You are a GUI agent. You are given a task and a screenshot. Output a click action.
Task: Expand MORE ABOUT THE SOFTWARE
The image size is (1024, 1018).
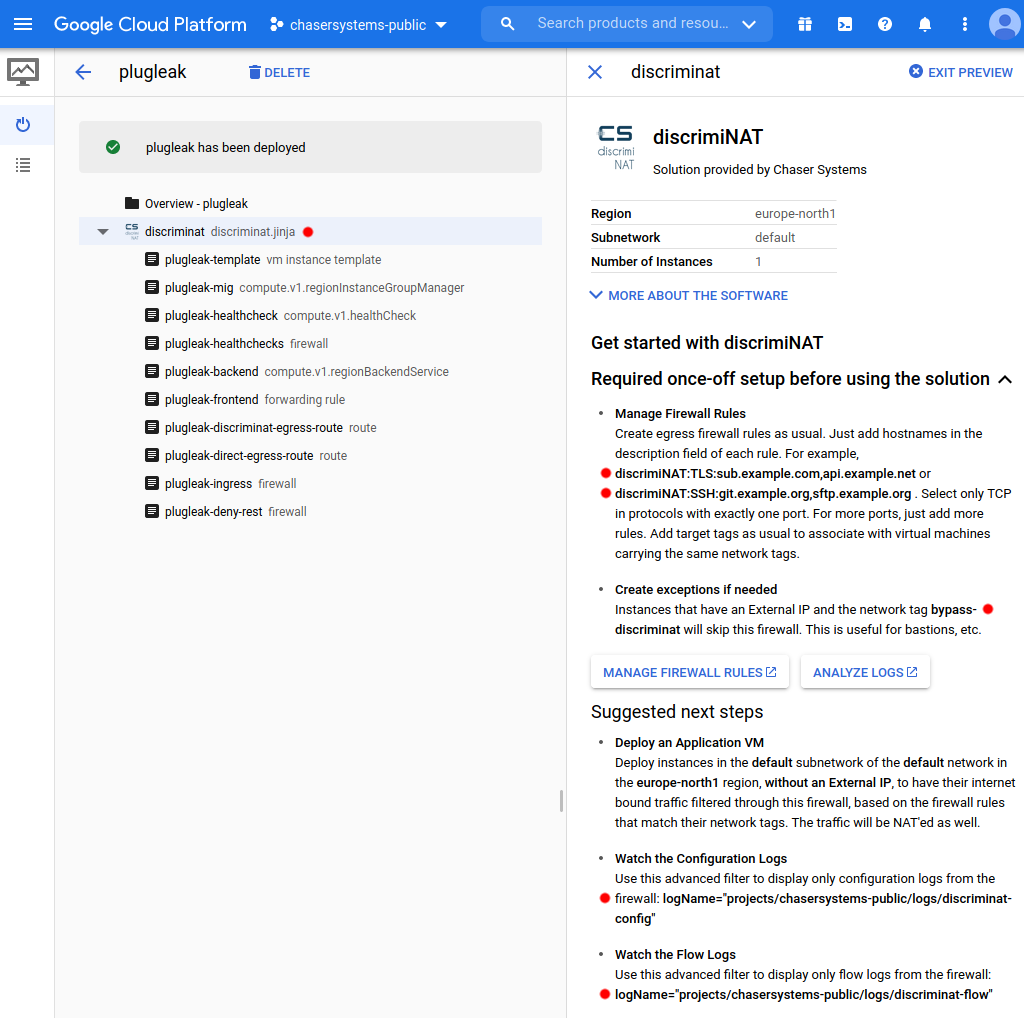tap(688, 295)
